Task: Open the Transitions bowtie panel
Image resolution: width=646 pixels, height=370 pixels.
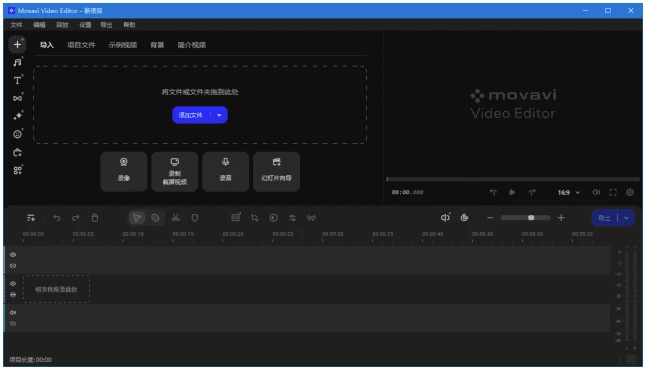Action: tap(17, 98)
